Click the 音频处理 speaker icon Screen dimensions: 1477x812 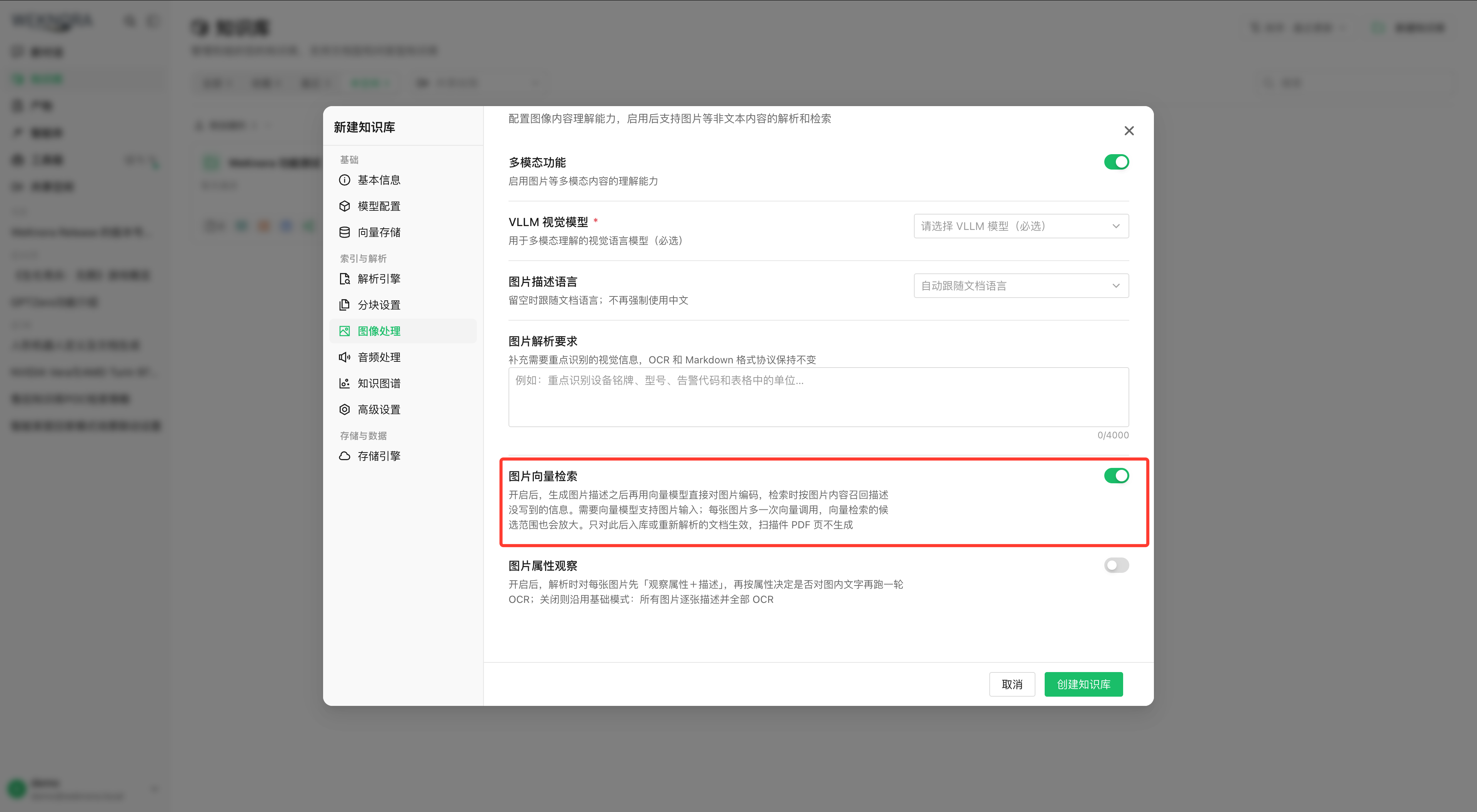coord(345,357)
